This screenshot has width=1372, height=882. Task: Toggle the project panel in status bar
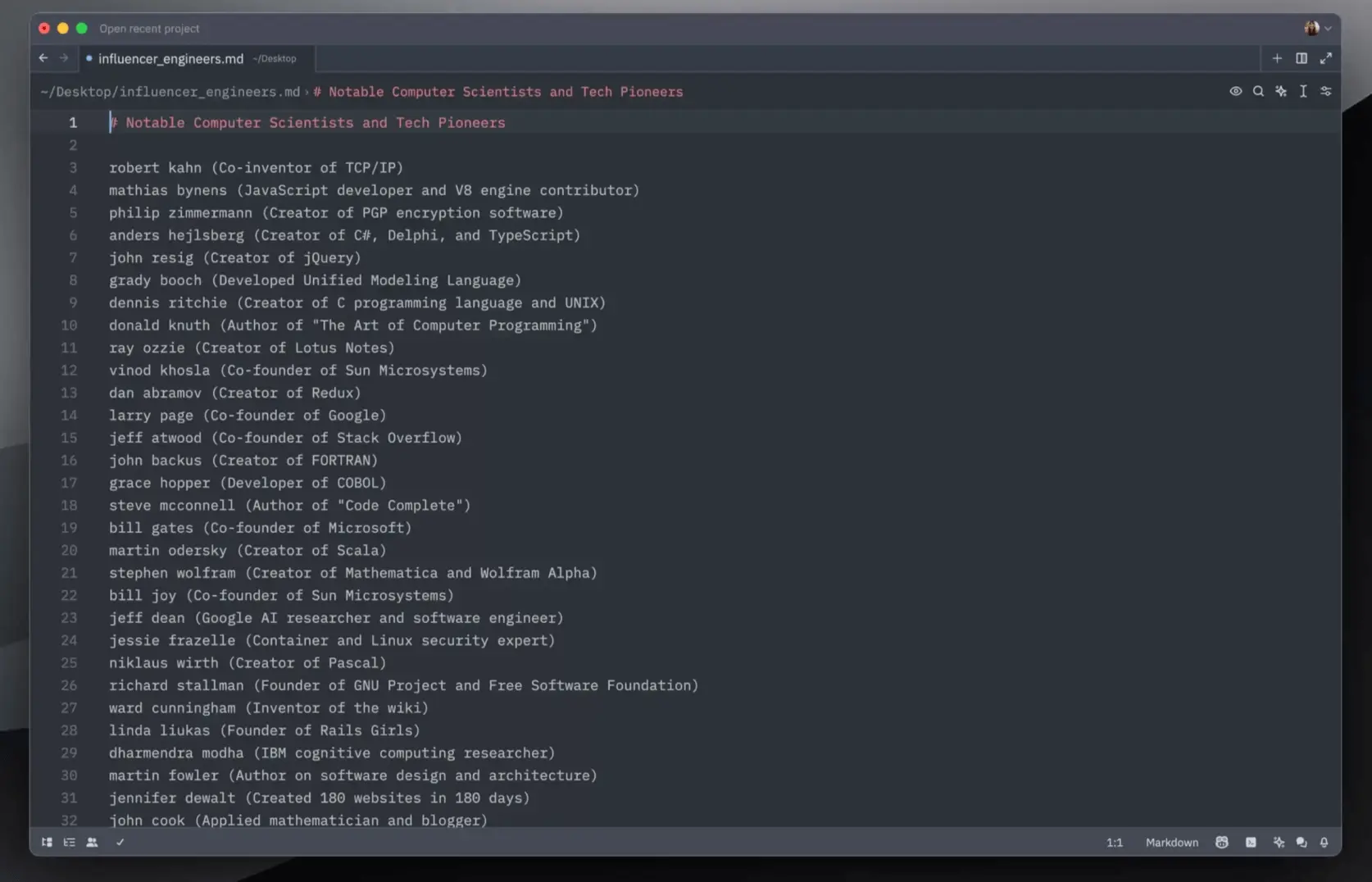(x=47, y=842)
